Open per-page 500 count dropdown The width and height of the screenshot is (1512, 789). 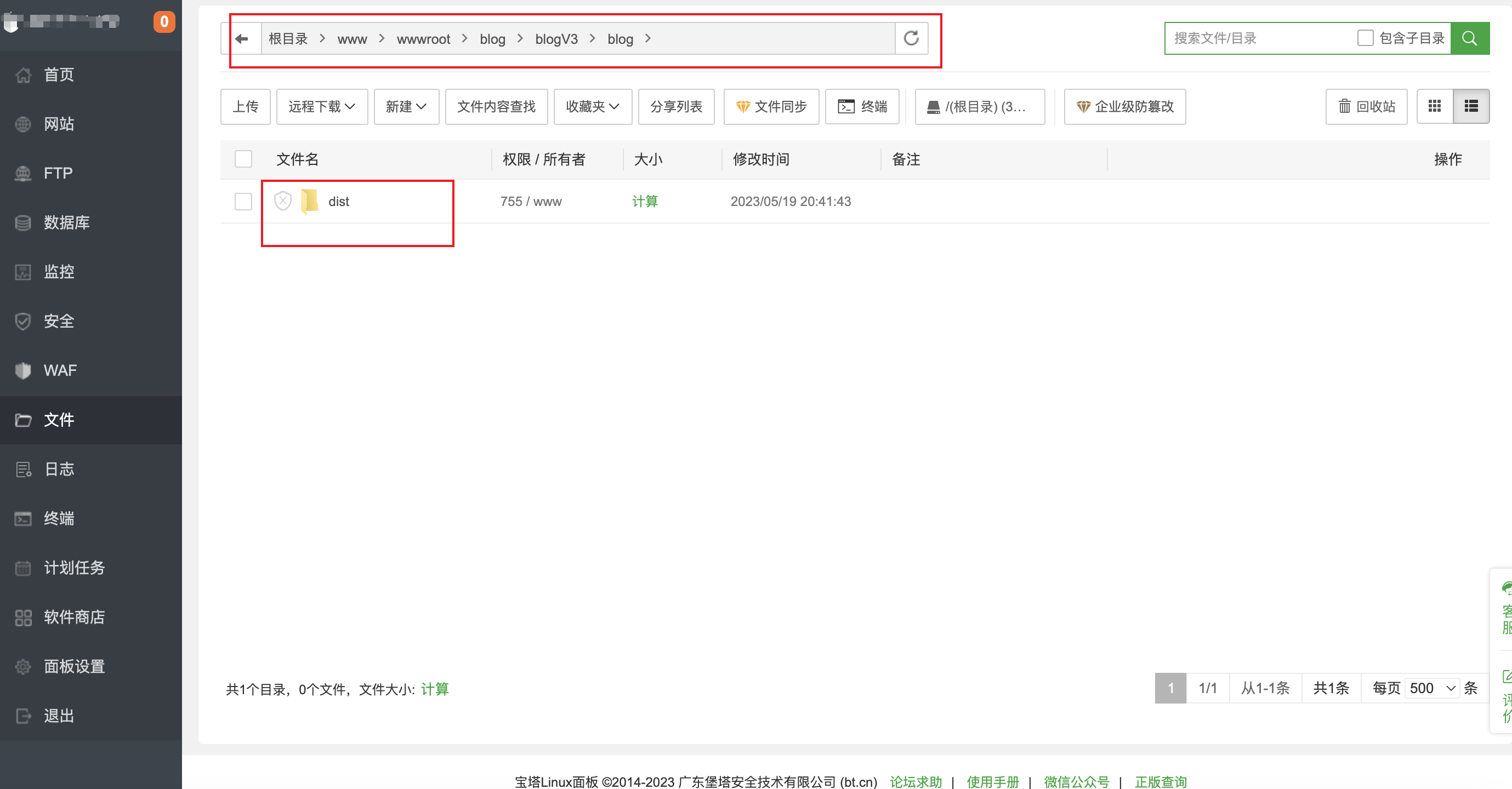1433,688
